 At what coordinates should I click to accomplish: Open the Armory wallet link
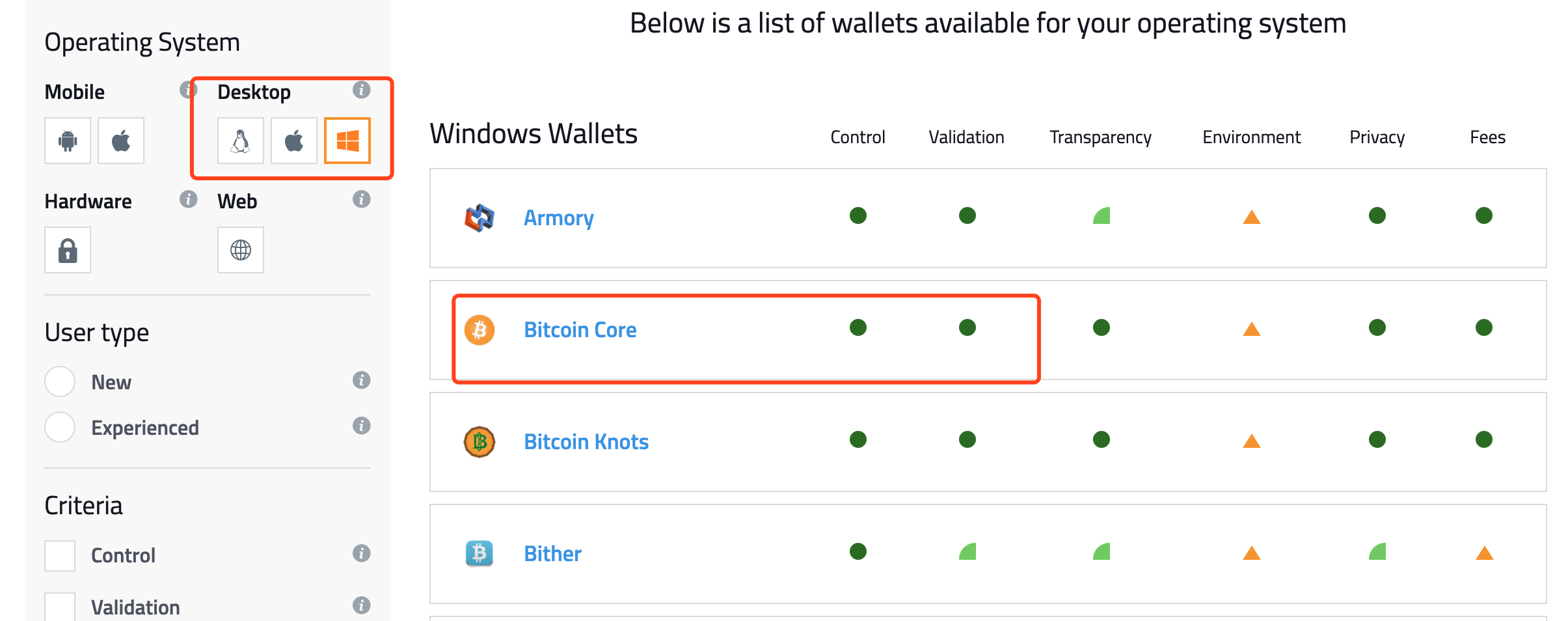pyautogui.click(x=558, y=217)
